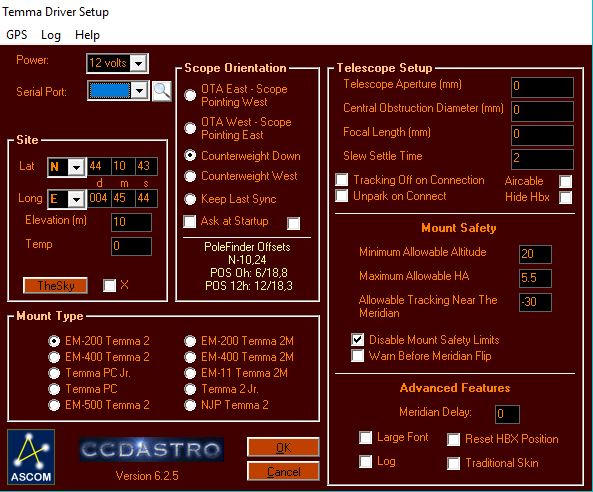Select Temma PC Jr. mount
The height and width of the screenshot is (492, 593).
point(54,373)
